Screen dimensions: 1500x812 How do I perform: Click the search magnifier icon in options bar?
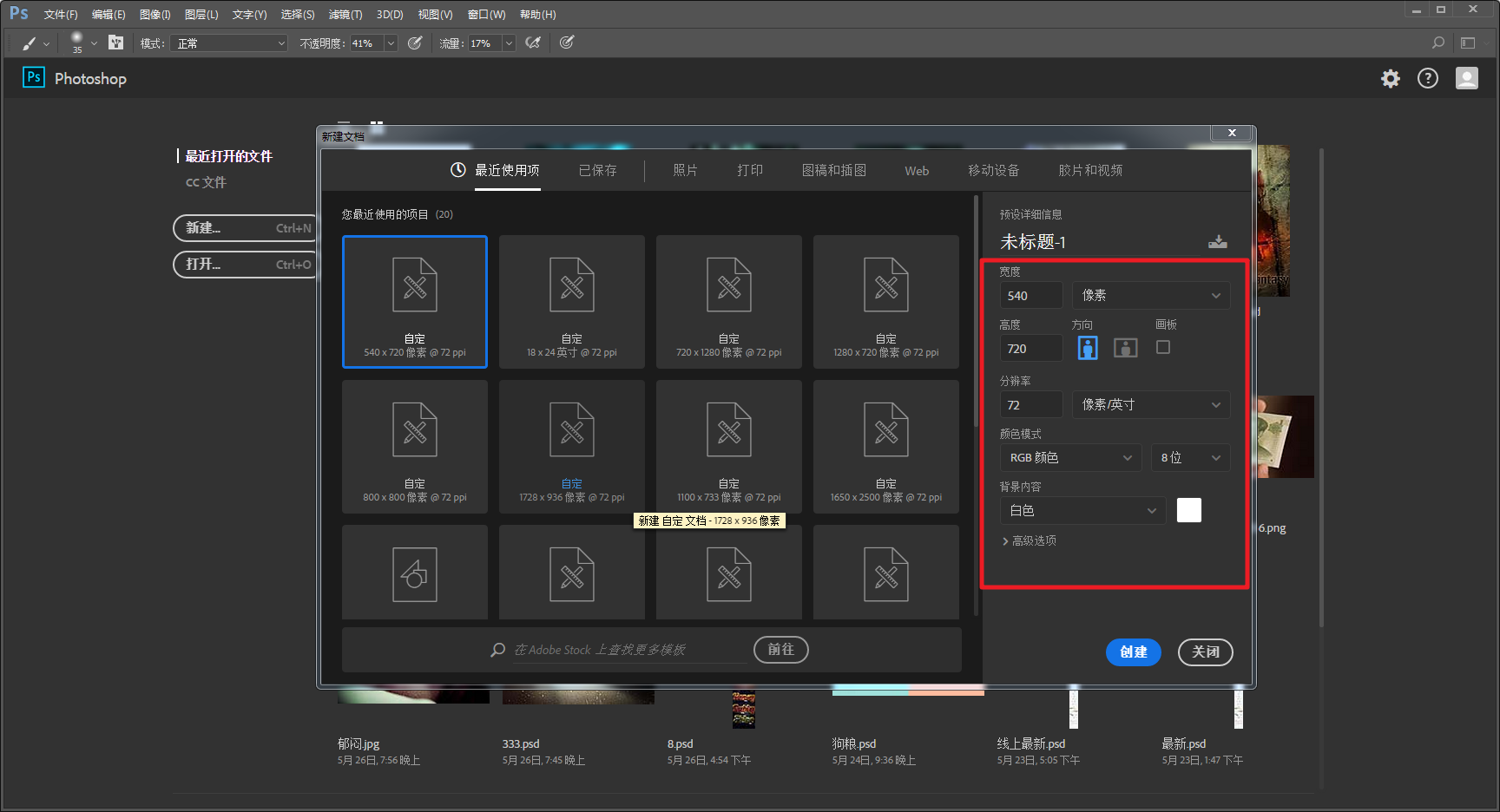(1438, 43)
